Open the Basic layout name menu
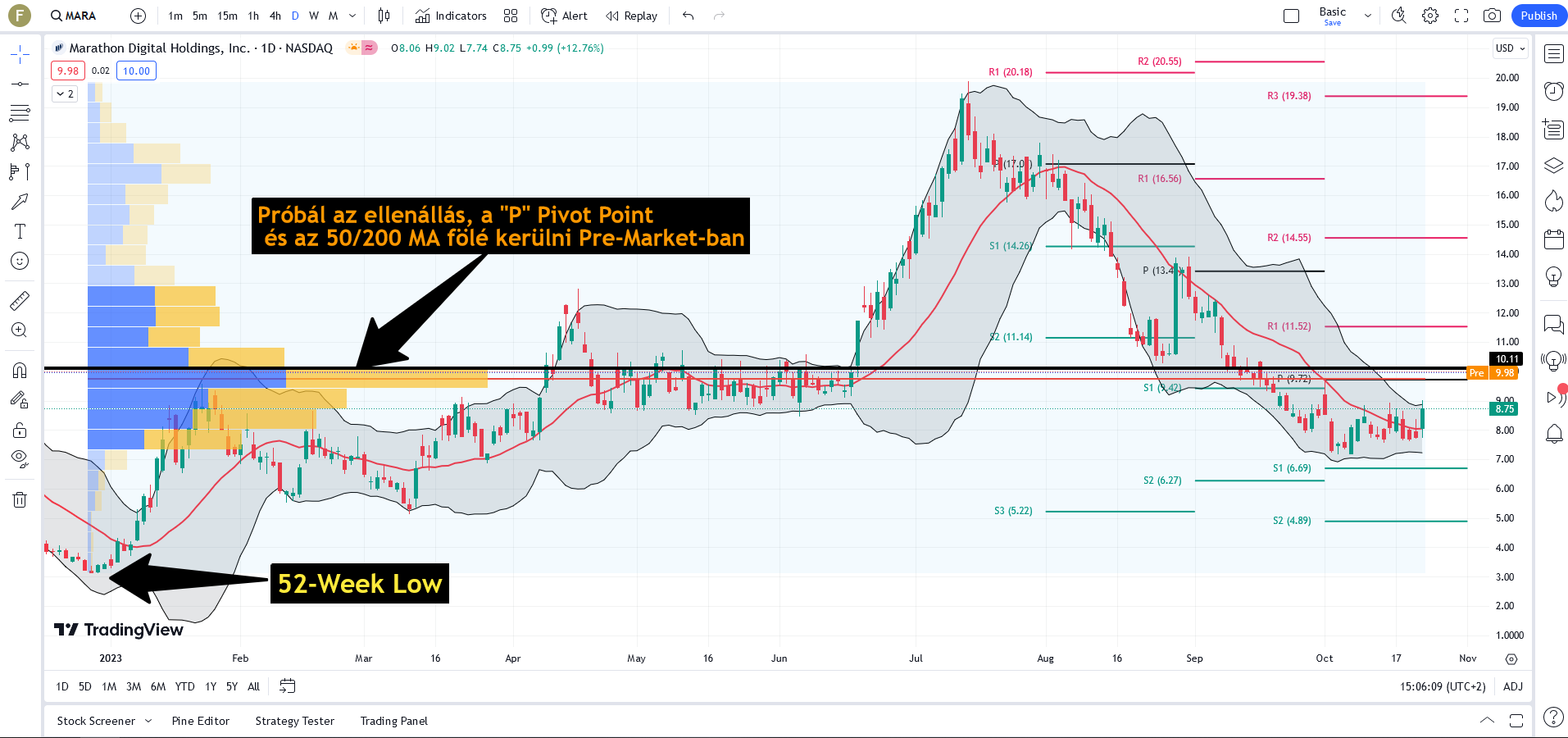The image size is (1568, 738). tap(1333, 16)
